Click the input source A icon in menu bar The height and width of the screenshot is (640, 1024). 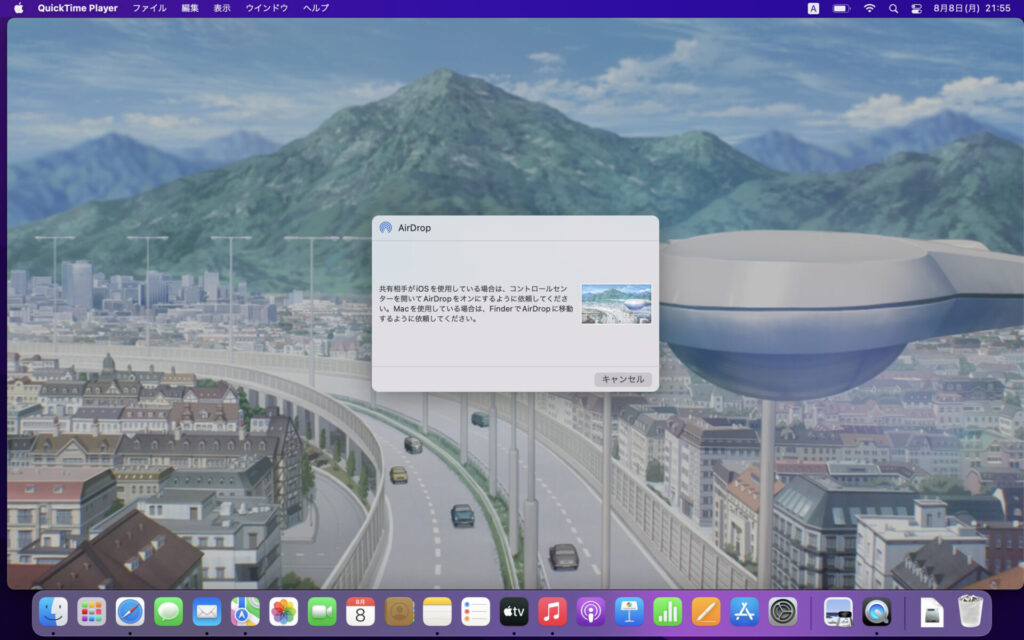pyautogui.click(x=813, y=8)
